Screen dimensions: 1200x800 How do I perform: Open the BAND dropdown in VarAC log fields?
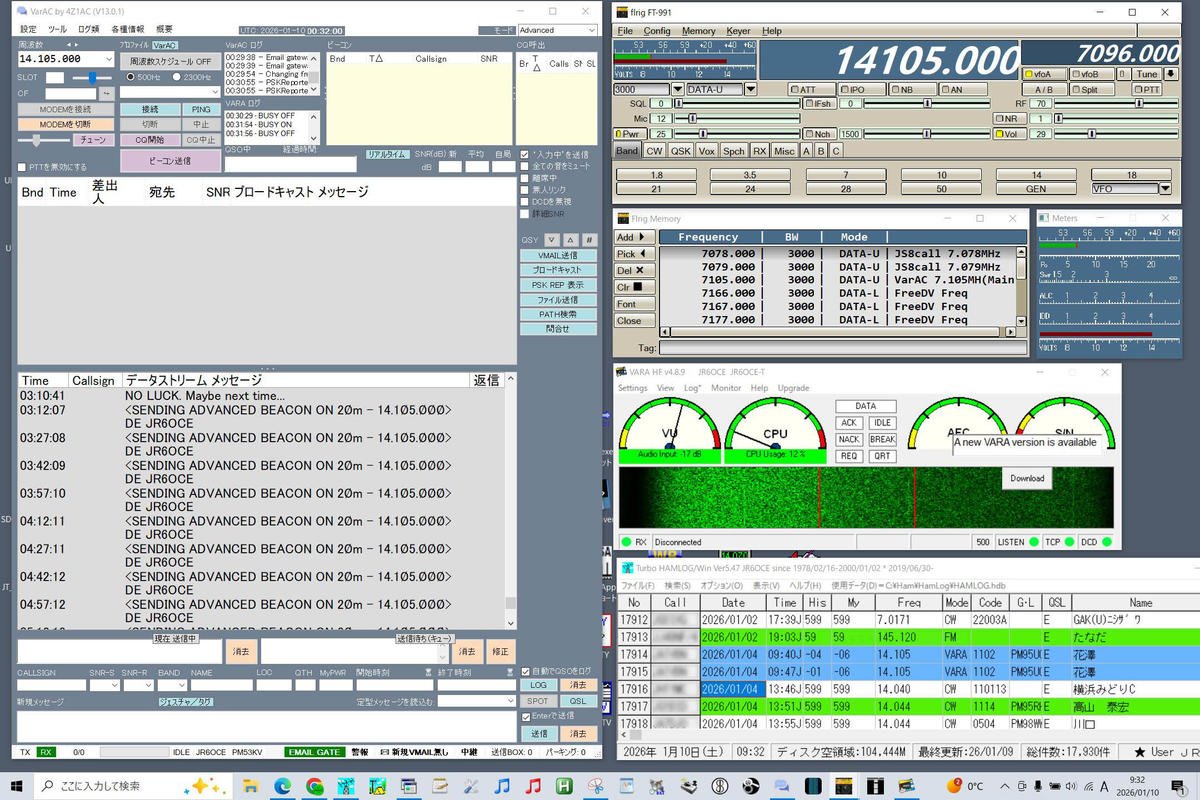[180, 686]
